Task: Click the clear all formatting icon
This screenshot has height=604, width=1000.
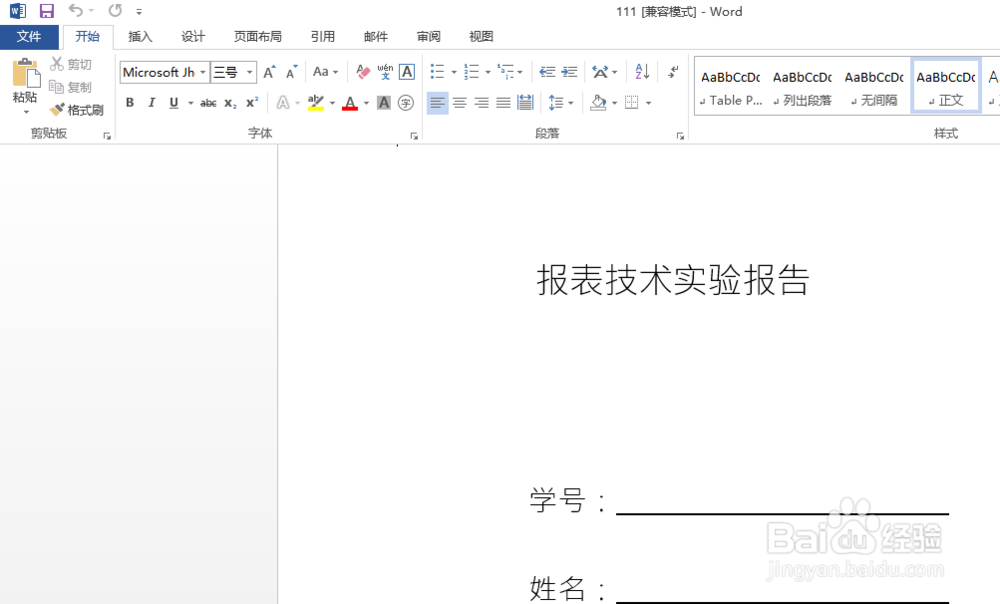Action: tap(361, 71)
